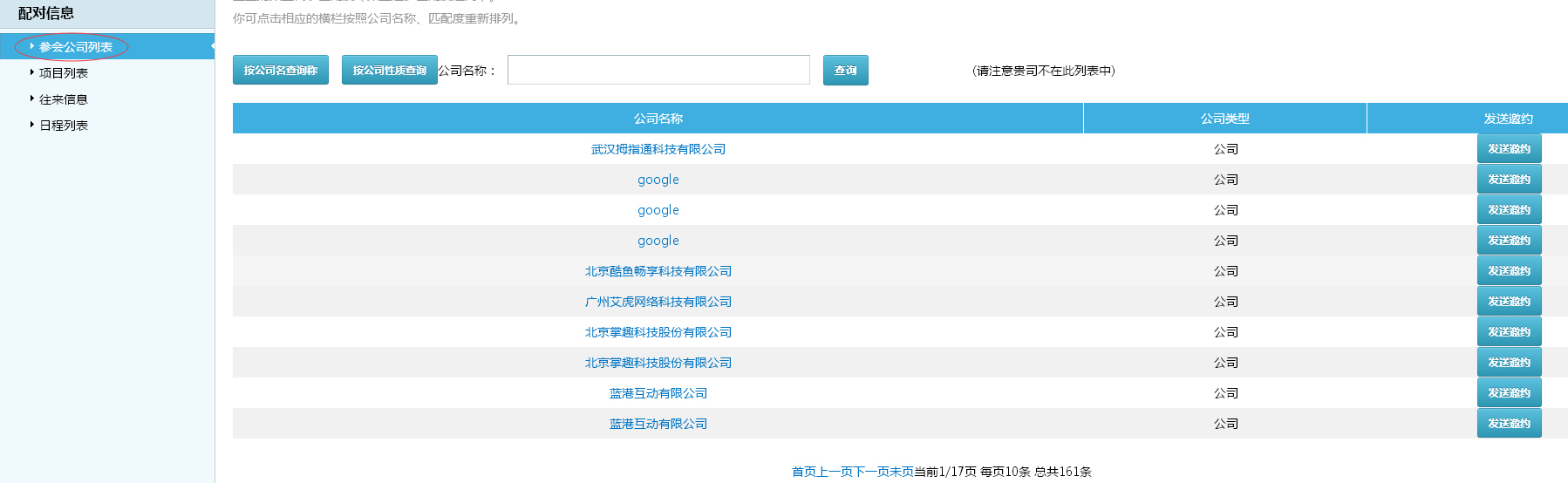Open the 广州艾虎网络科技有限公司 link
This screenshot has height=483, width=1568.
(658, 302)
